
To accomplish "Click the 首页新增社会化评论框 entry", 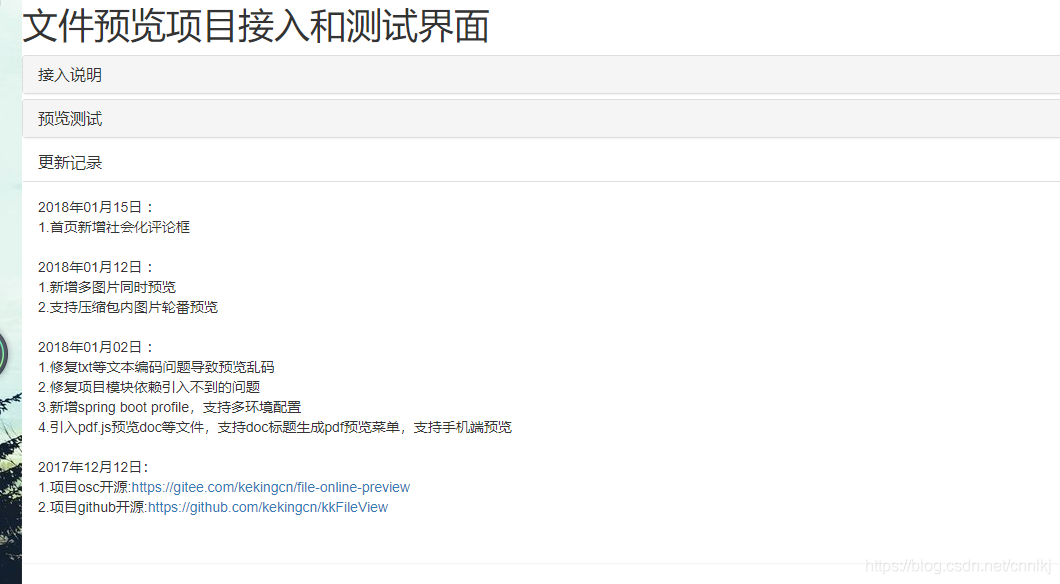I will (114, 227).
